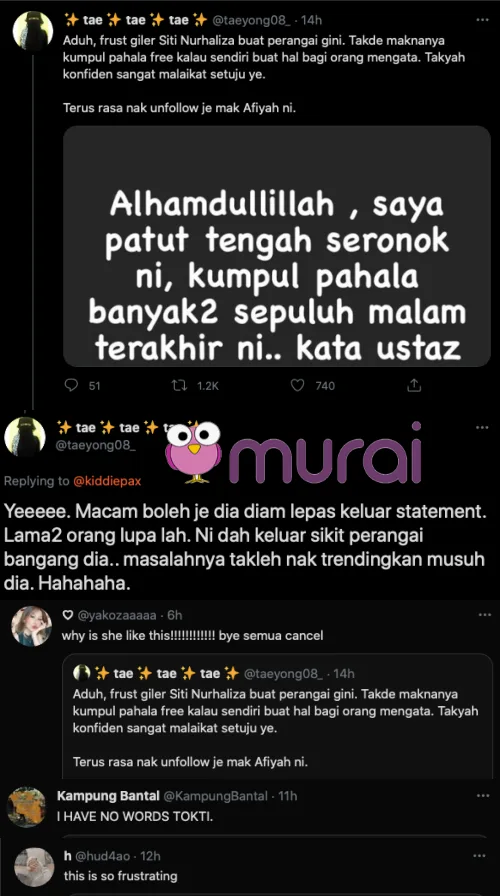
Task: Click the reply icon showing 51 replies
Action: (x=71, y=386)
